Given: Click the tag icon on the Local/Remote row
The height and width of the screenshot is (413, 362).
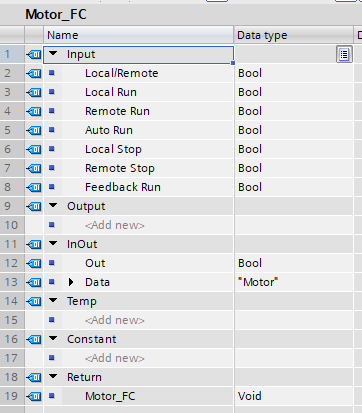Looking at the screenshot, I should click(34, 73).
